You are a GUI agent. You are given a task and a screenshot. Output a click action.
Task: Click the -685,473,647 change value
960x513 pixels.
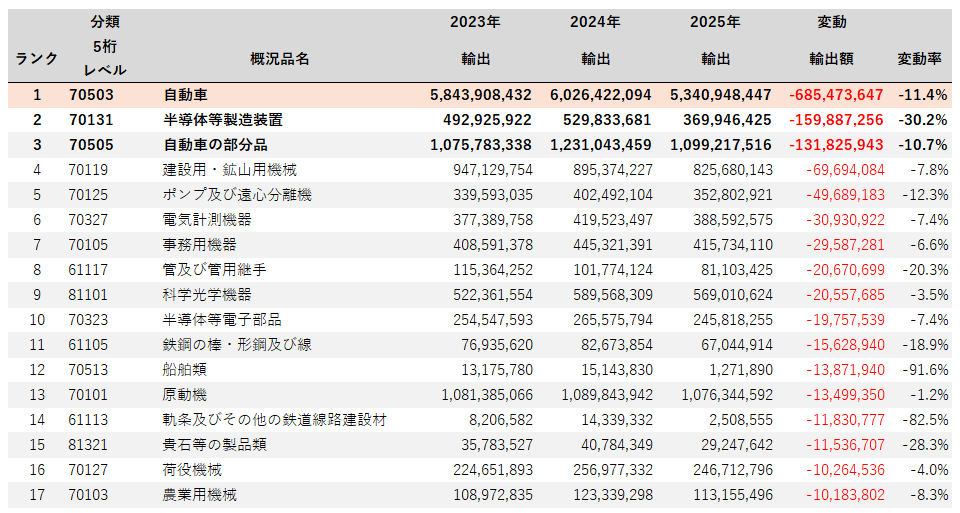[x=836, y=95]
